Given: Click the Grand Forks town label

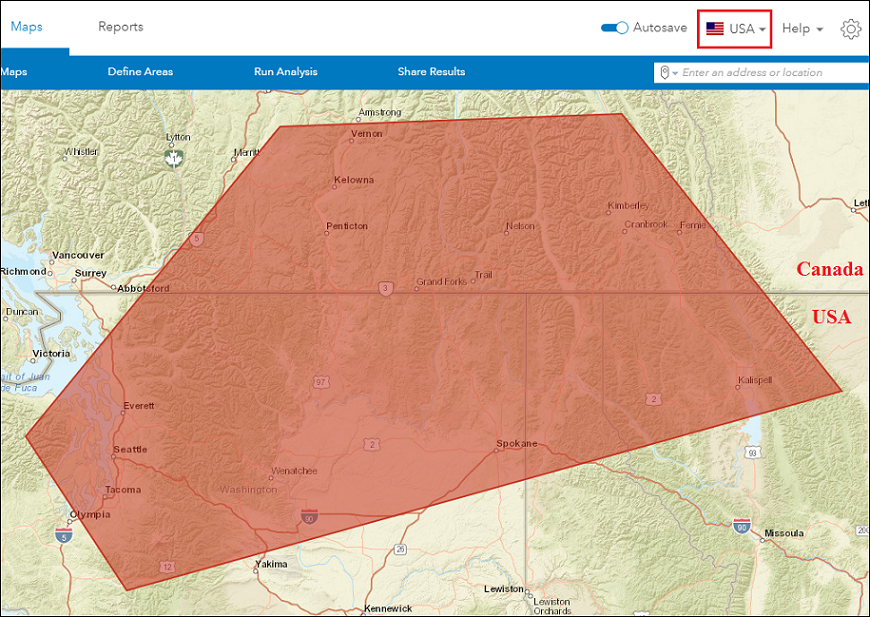Looking at the screenshot, I should 442,282.
